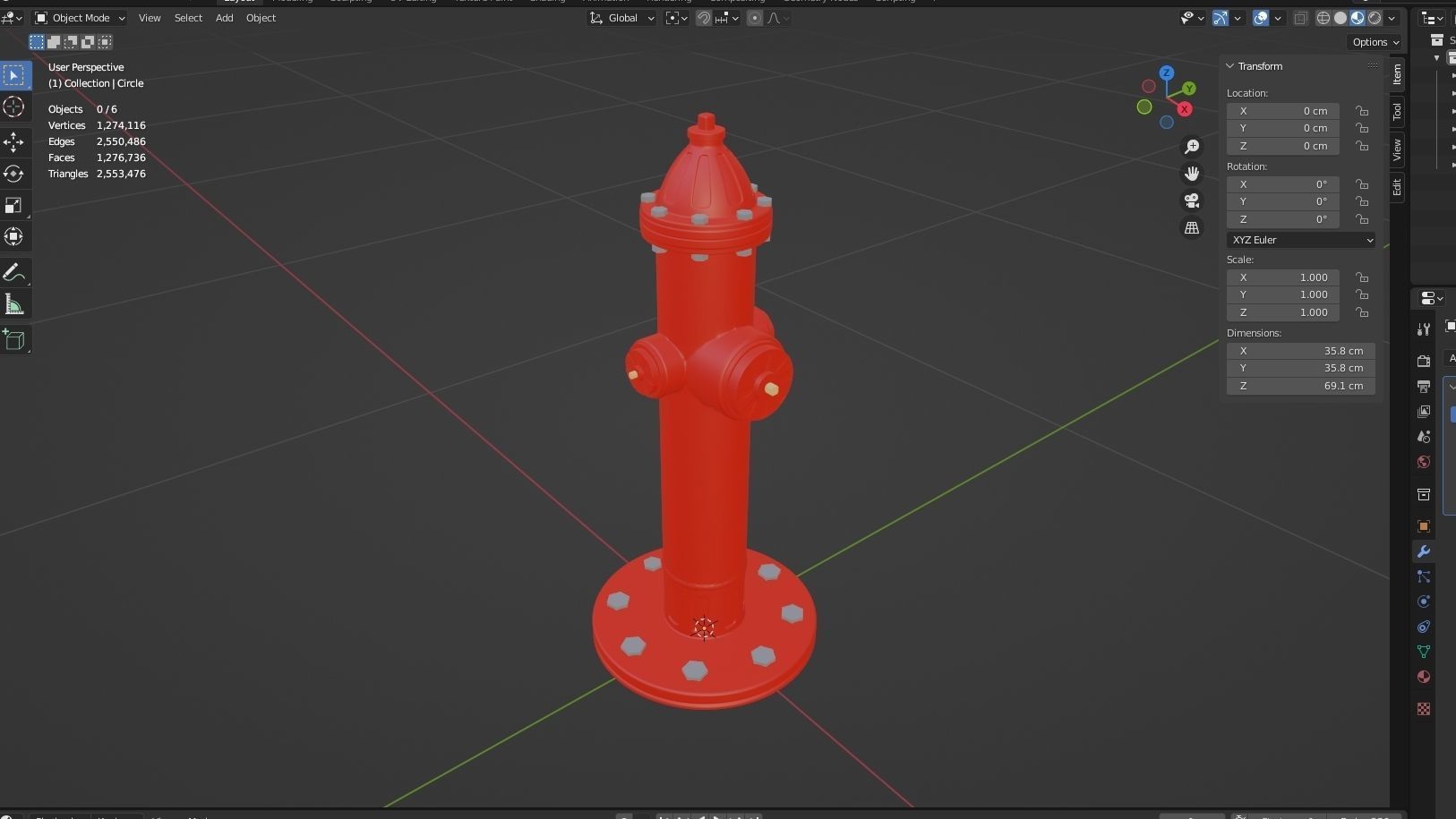Open the Global transform orientation dropdown

[x=622, y=18]
